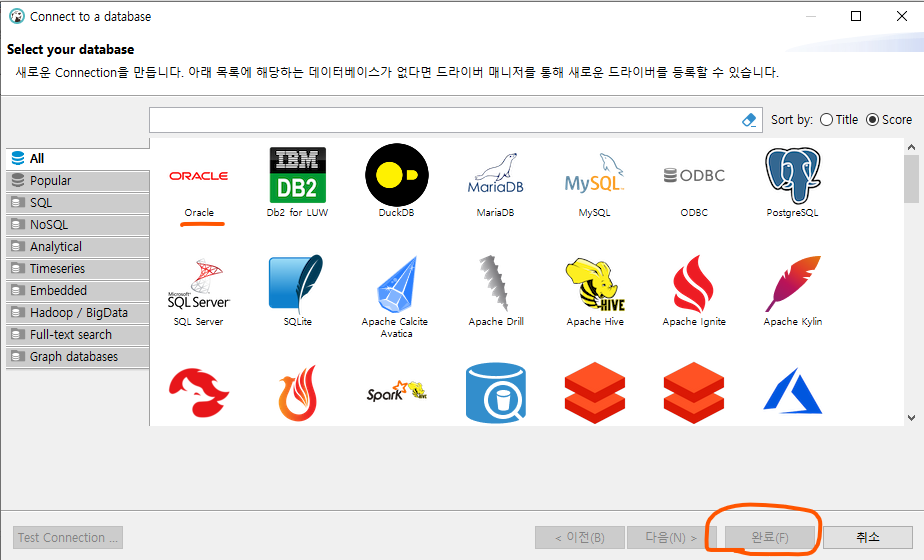Select the PostgreSQL elephant icon

pyautogui.click(x=793, y=175)
